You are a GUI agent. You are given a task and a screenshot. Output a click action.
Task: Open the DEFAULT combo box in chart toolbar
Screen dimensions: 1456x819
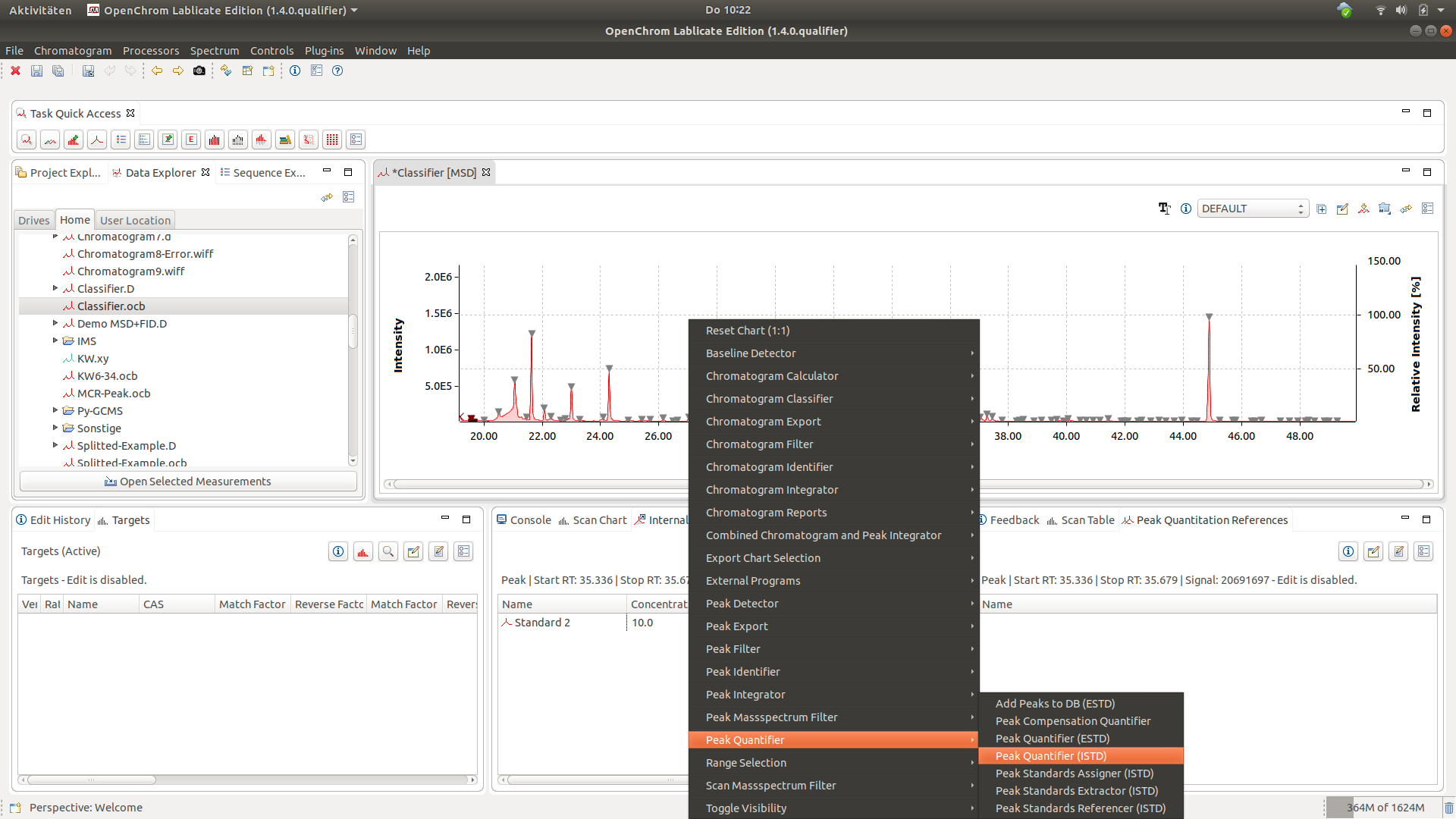click(1252, 209)
